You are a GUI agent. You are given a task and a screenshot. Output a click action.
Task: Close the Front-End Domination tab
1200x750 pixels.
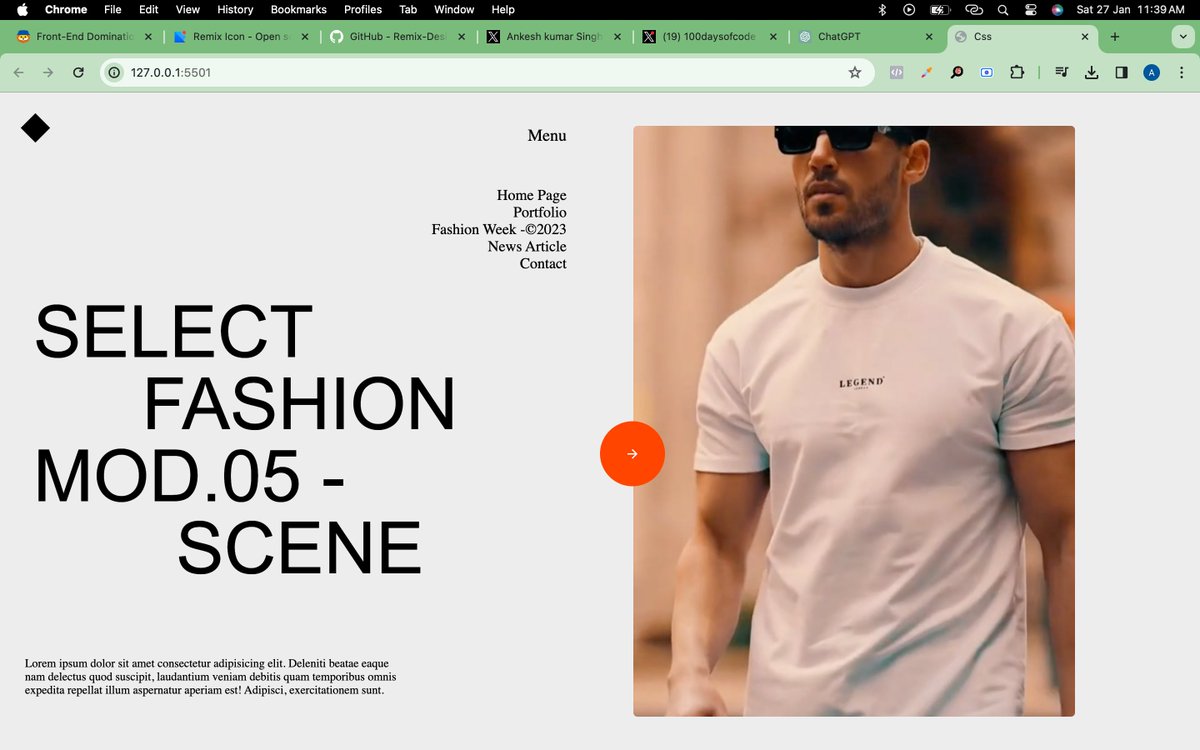[148, 37]
